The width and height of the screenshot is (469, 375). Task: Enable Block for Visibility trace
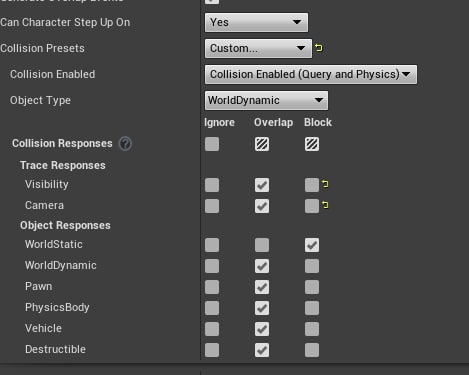tap(312, 185)
